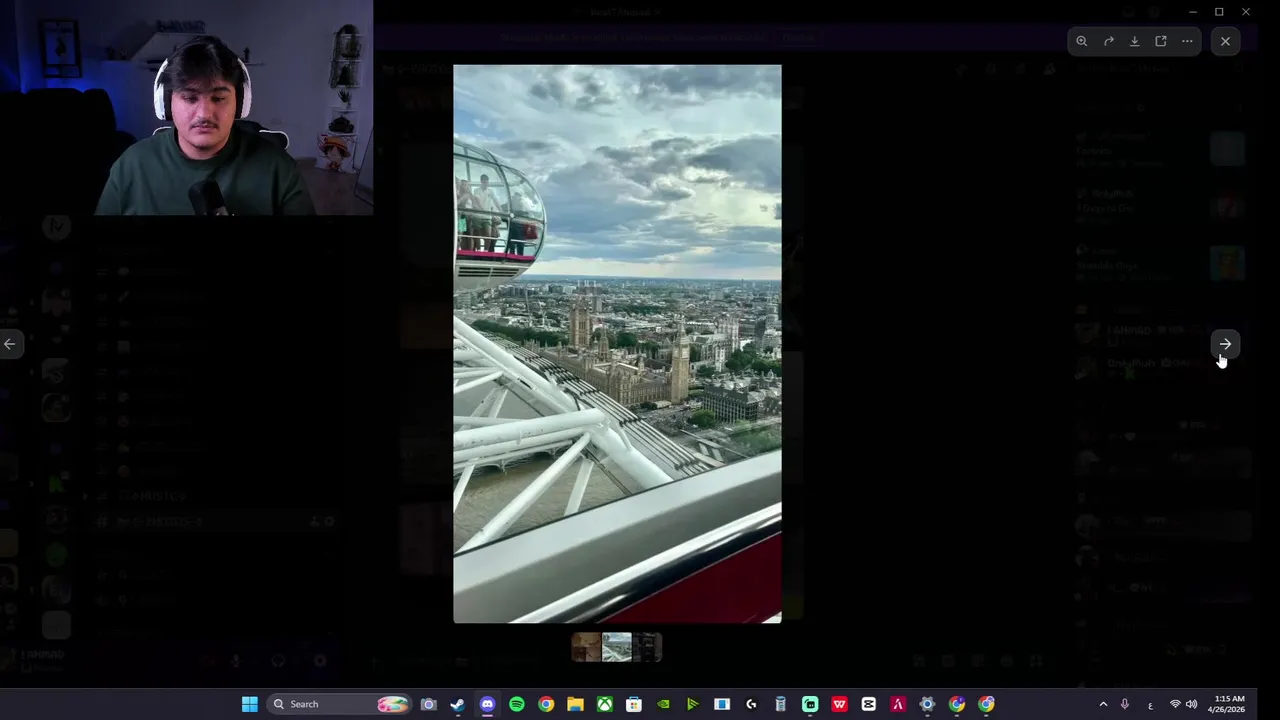
Task: Open CapCut from the taskbar
Action: (868, 704)
